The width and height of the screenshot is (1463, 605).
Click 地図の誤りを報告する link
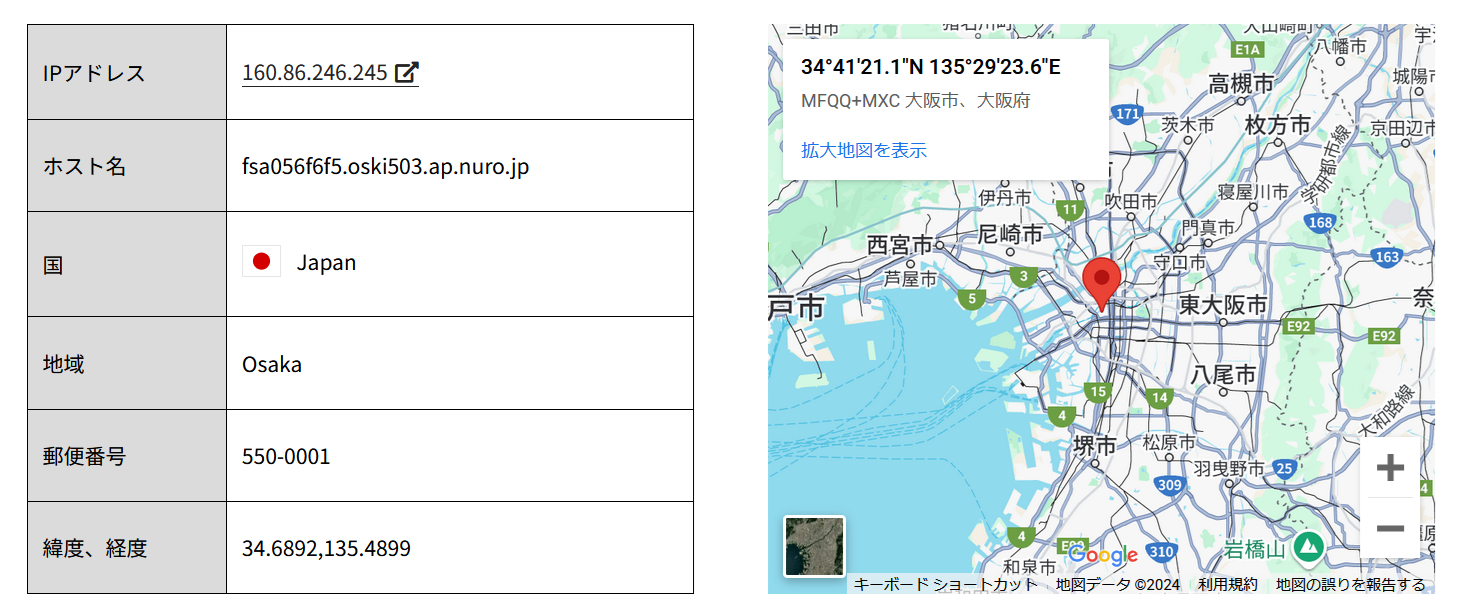coord(1350,585)
